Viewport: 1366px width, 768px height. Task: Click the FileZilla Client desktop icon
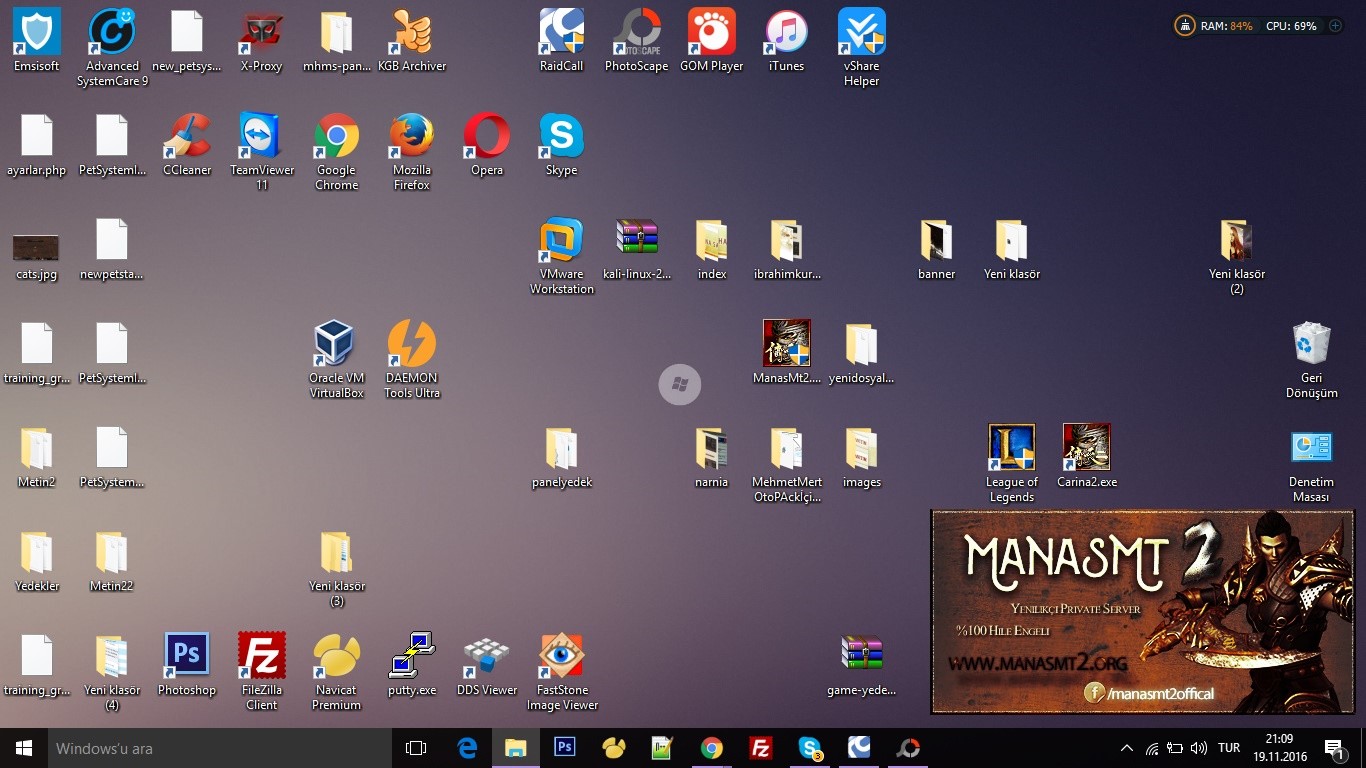262,671
